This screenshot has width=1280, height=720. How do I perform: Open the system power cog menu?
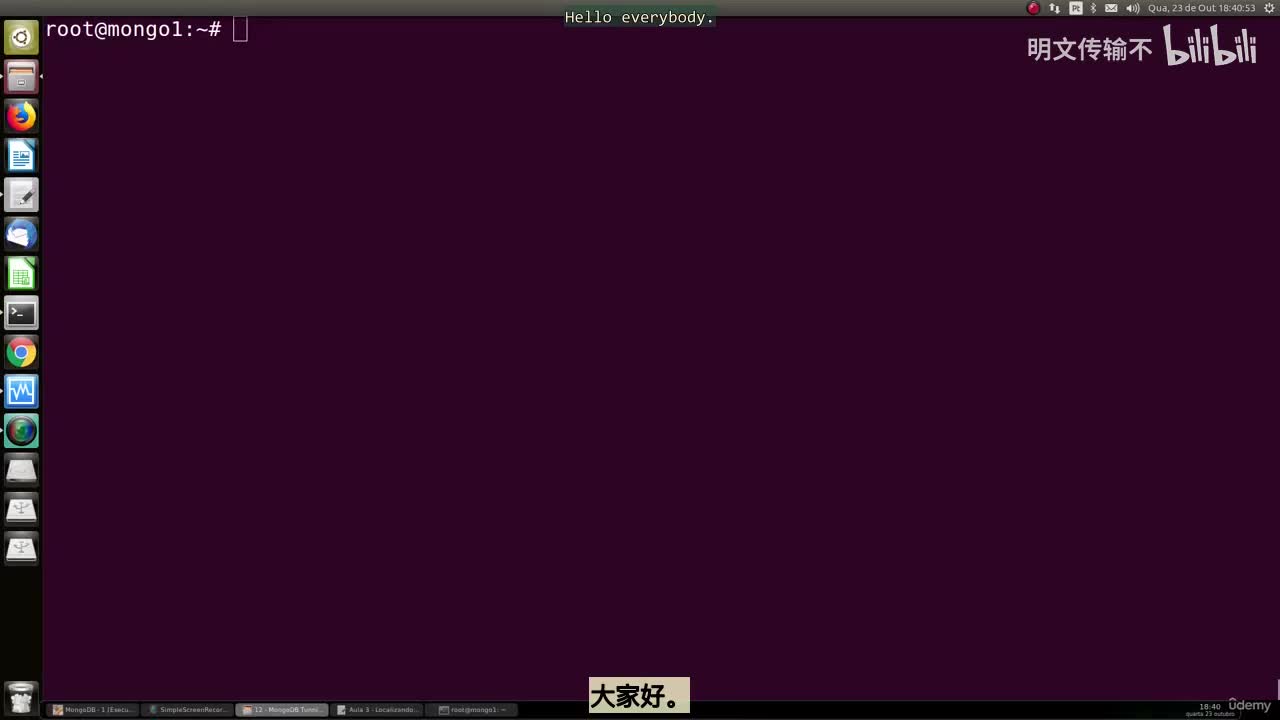1269,8
